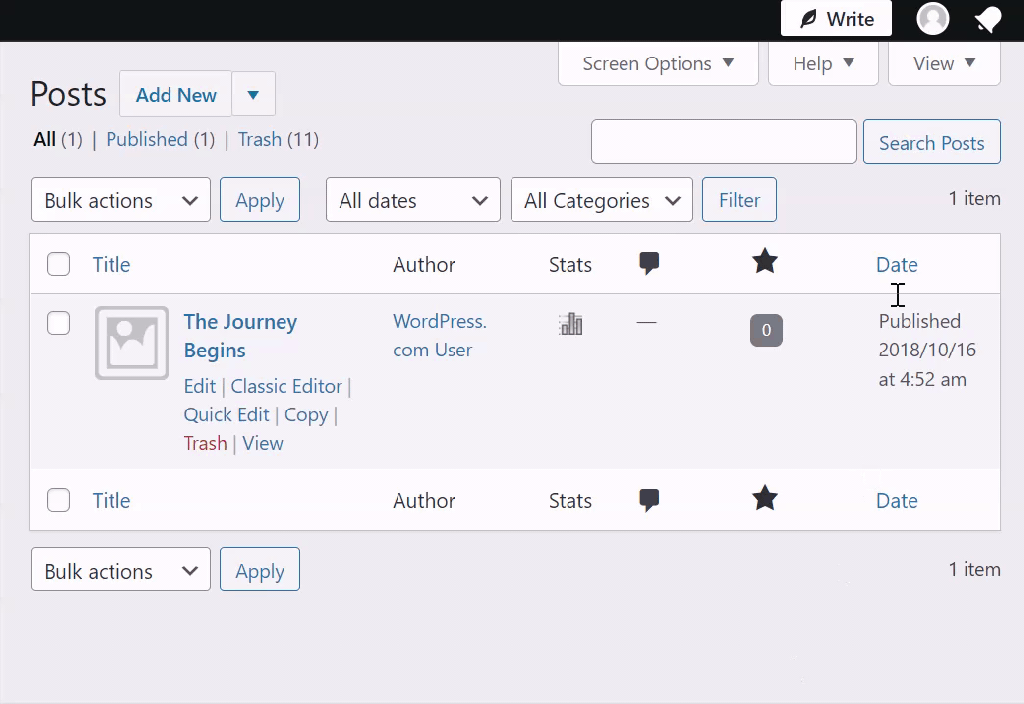Open the All Categories dropdown
Screen dimensions: 1024x704
601,200
